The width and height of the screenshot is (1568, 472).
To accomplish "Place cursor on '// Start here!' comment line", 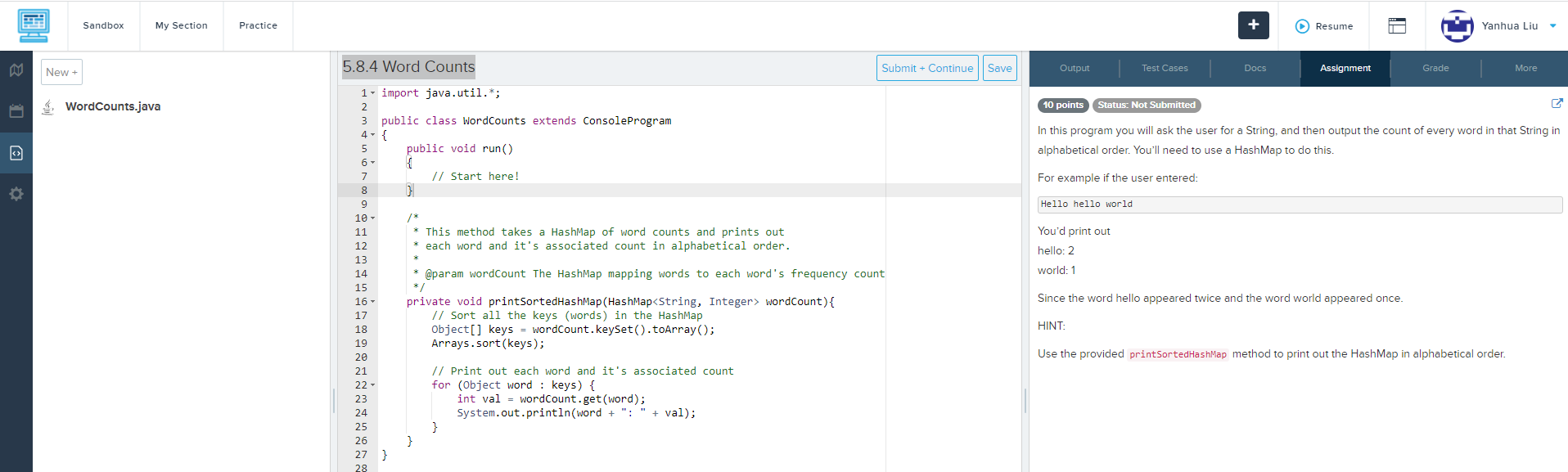I will [x=475, y=177].
